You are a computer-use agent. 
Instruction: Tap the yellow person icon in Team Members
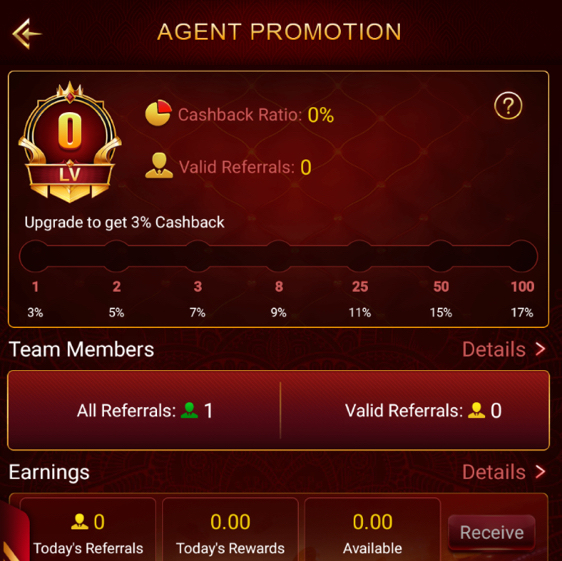point(476,410)
